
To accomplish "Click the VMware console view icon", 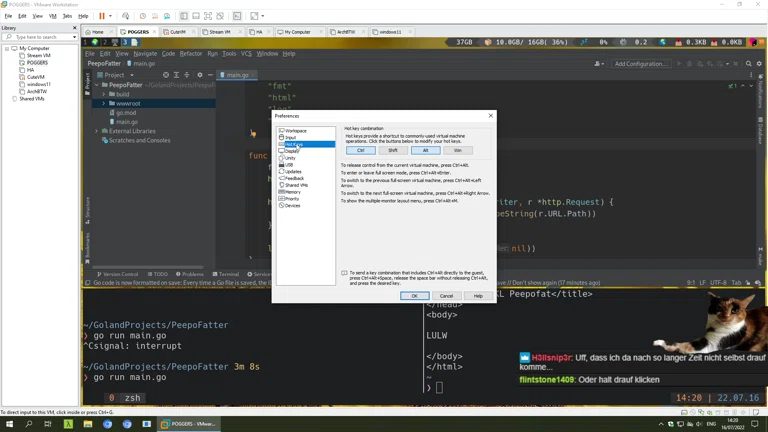I will point(237,16).
